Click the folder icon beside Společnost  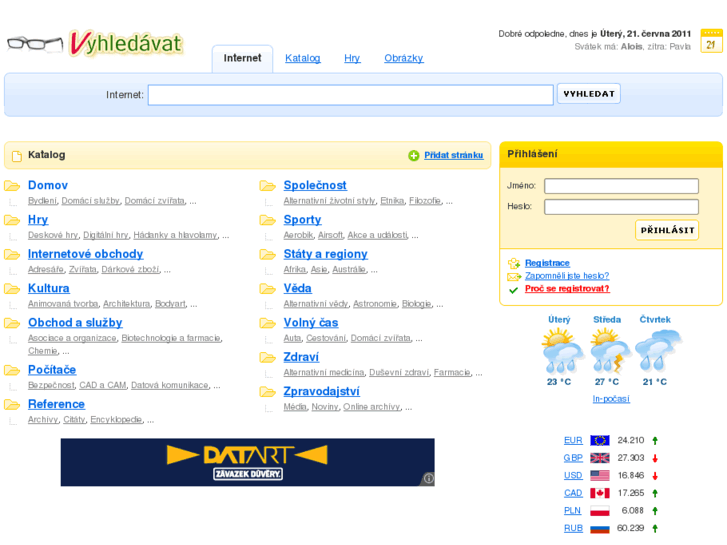pos(268,186)
